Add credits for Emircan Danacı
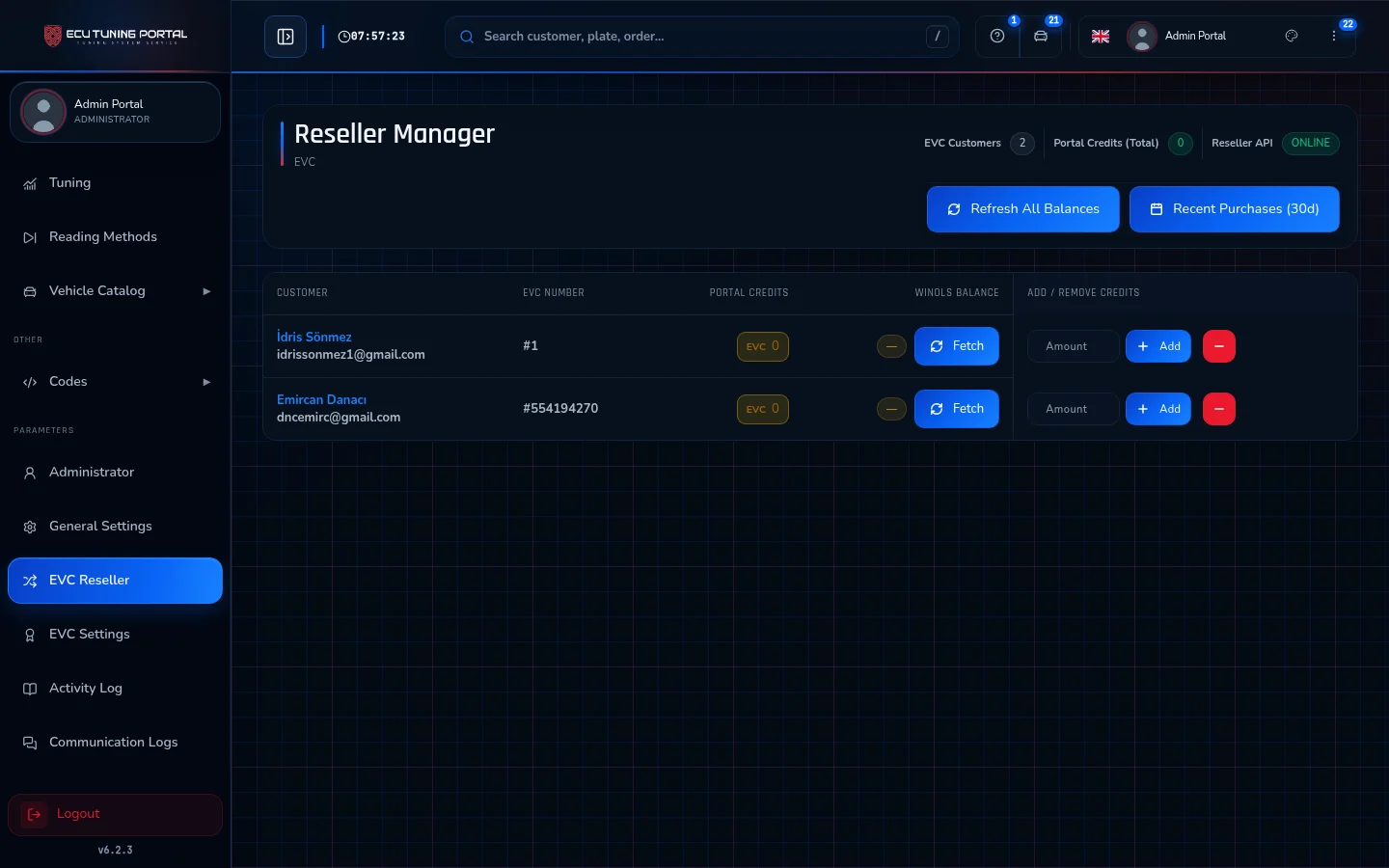 pyautogui.click(x=1158, y=409)
